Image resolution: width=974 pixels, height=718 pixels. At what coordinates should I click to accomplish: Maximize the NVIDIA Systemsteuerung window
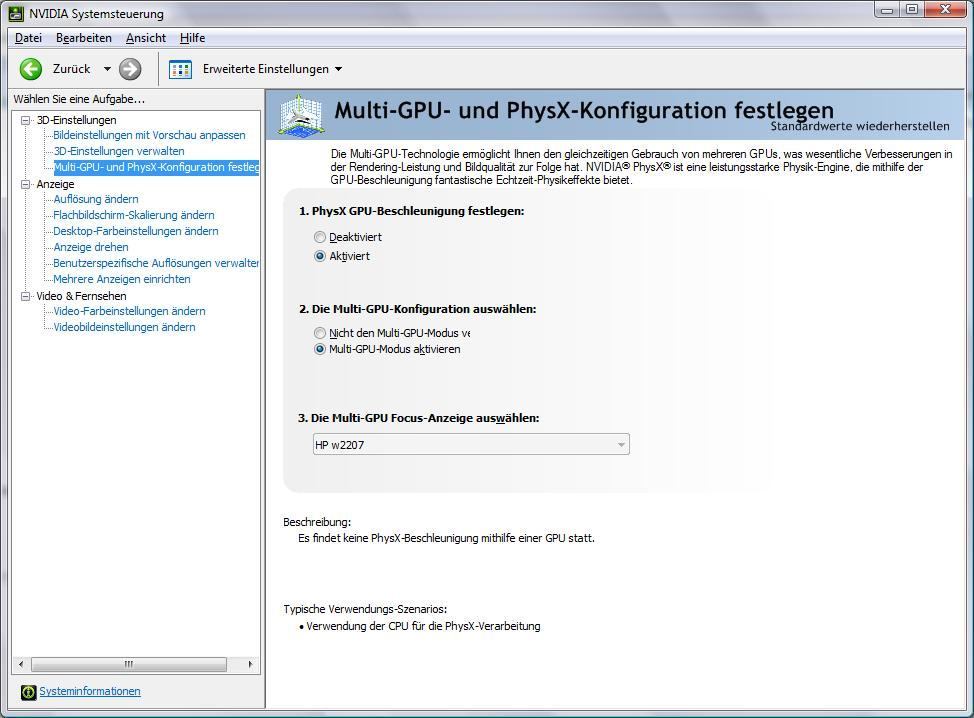click(x=912, y=9)
